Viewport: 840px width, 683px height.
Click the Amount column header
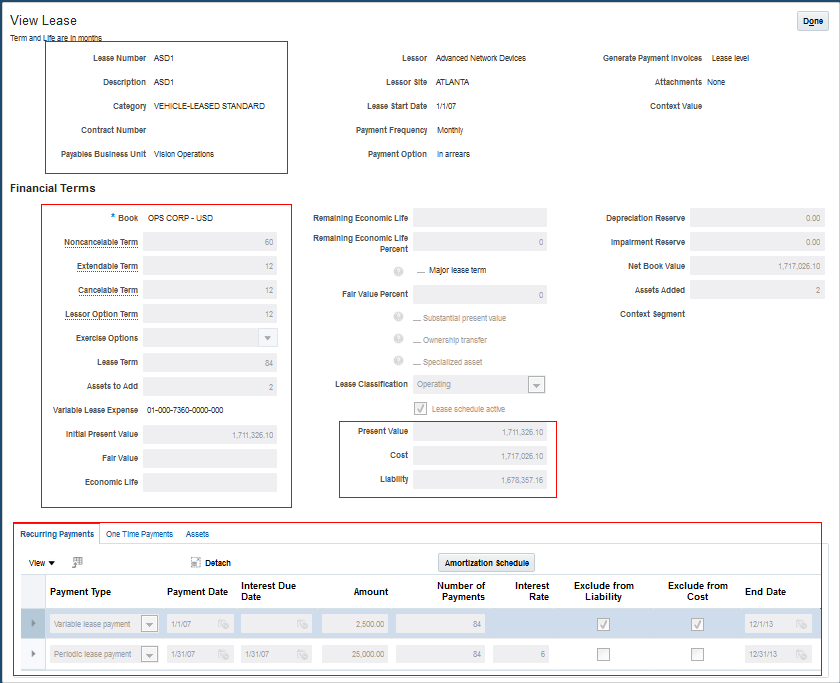tap(371, 592)
